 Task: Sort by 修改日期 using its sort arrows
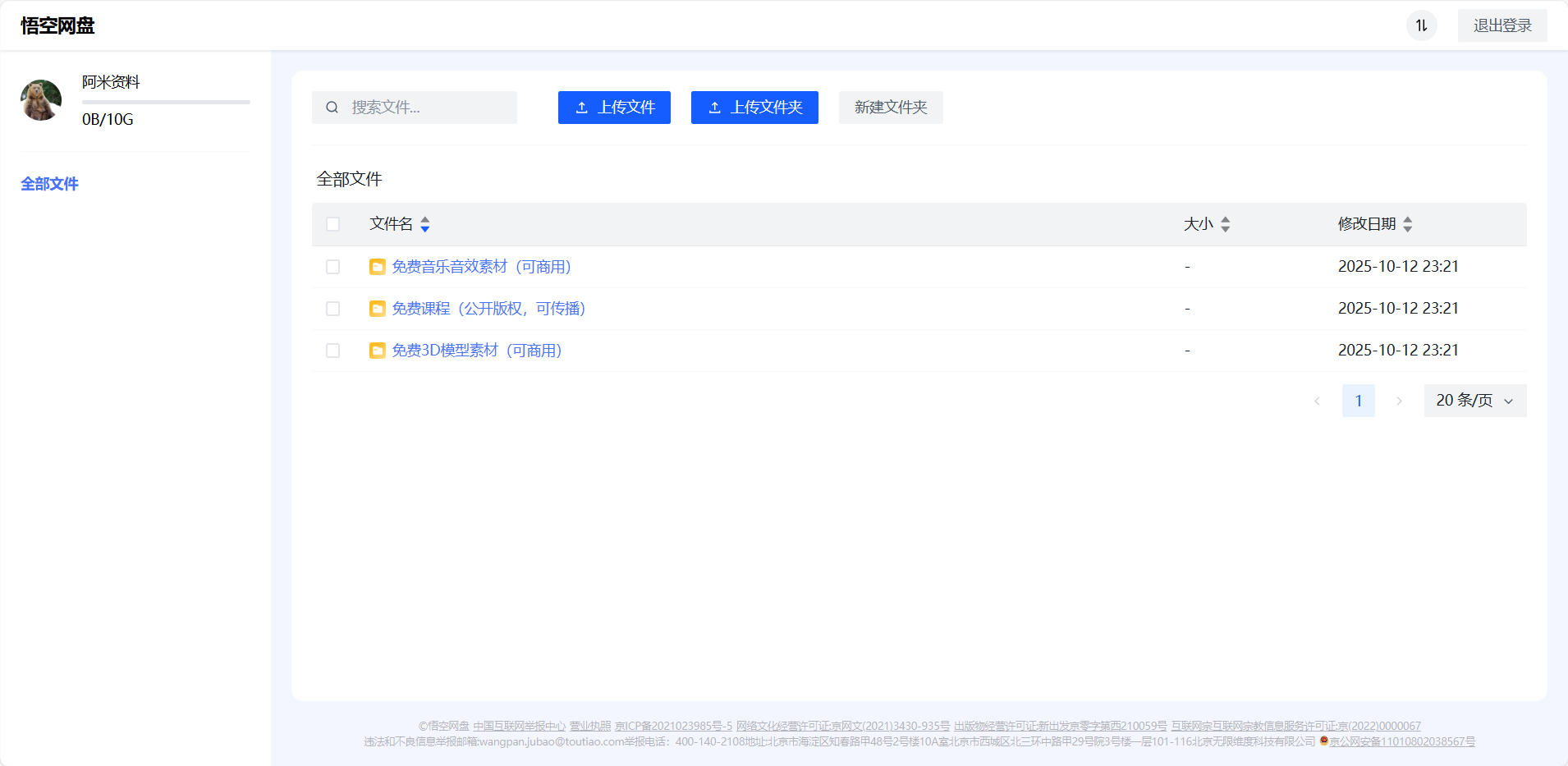click(x=1409, y=223)
